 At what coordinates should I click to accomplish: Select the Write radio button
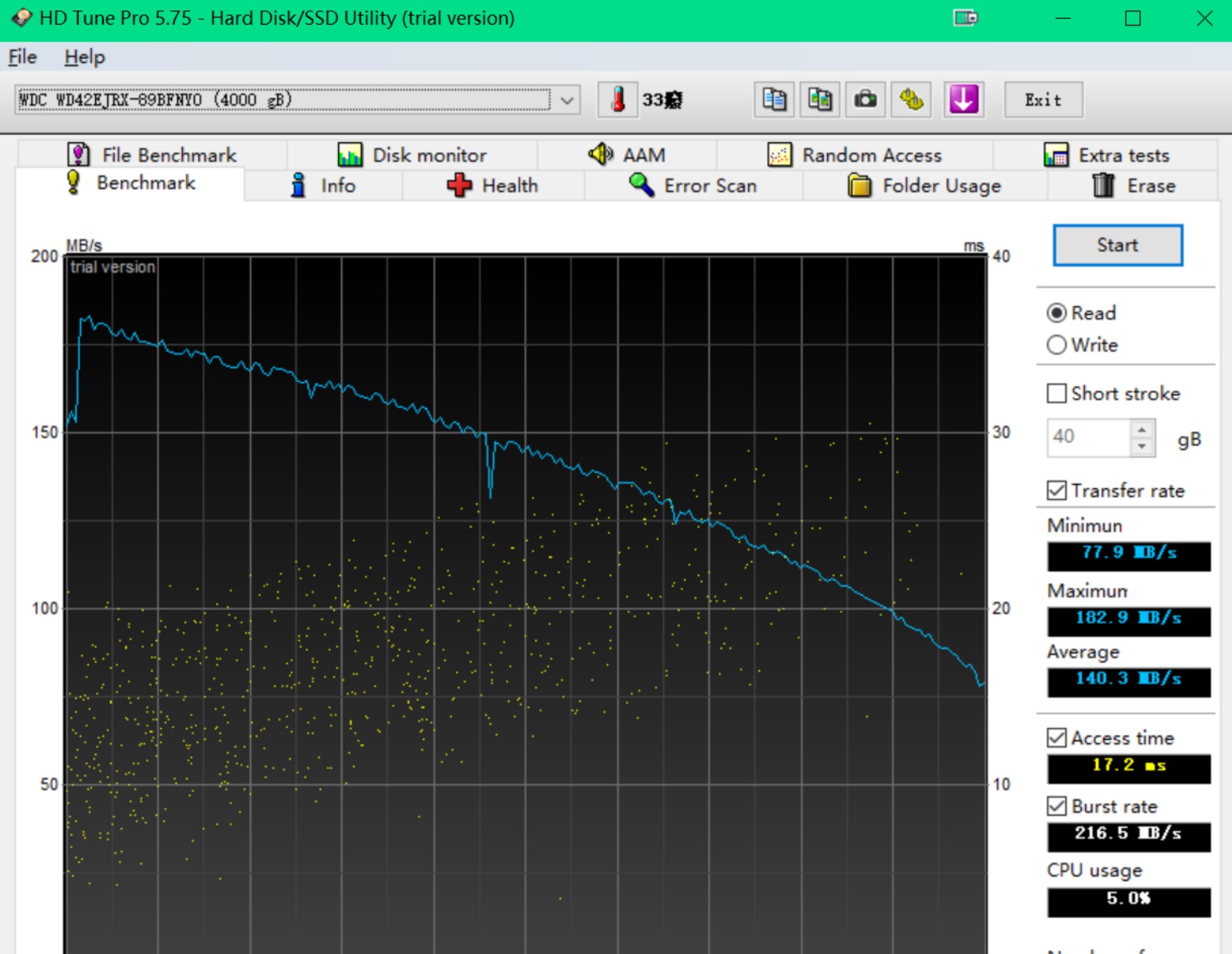coord(1056,345)
